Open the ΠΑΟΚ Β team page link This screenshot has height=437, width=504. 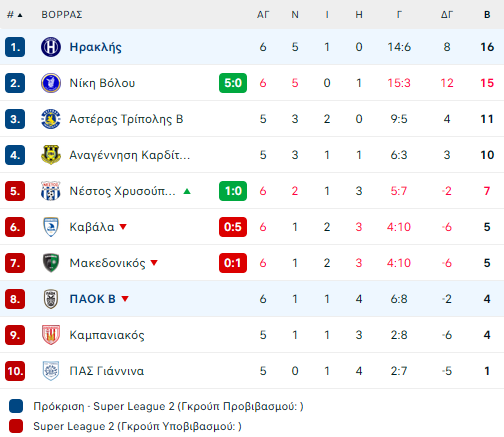(92, 299)
